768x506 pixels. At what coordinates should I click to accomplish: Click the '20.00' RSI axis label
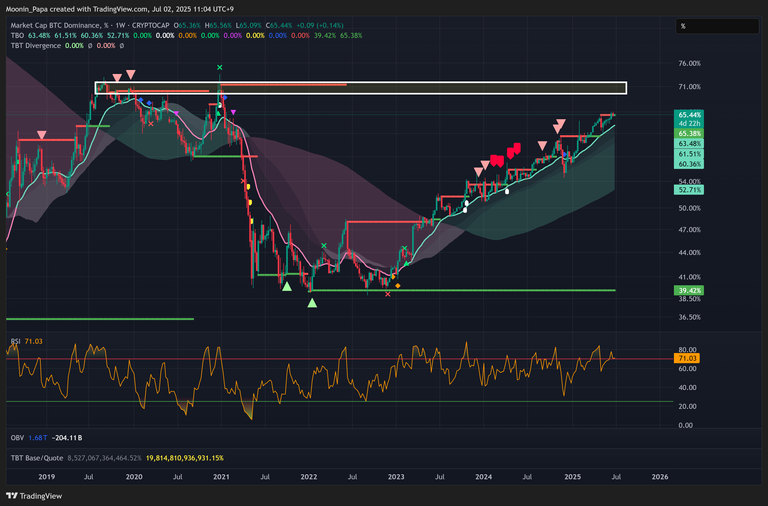(687, 406)
